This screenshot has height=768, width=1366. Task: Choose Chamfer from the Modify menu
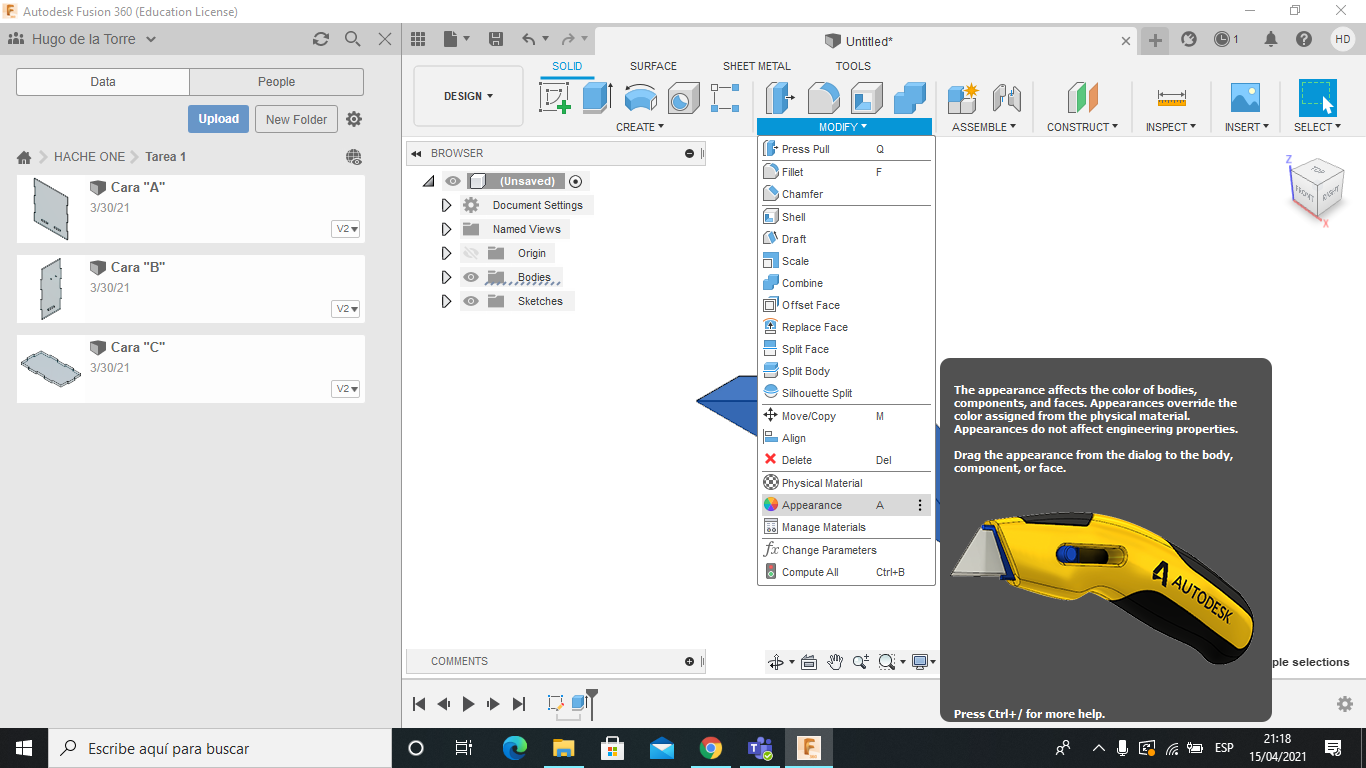(x=845, y=194)
